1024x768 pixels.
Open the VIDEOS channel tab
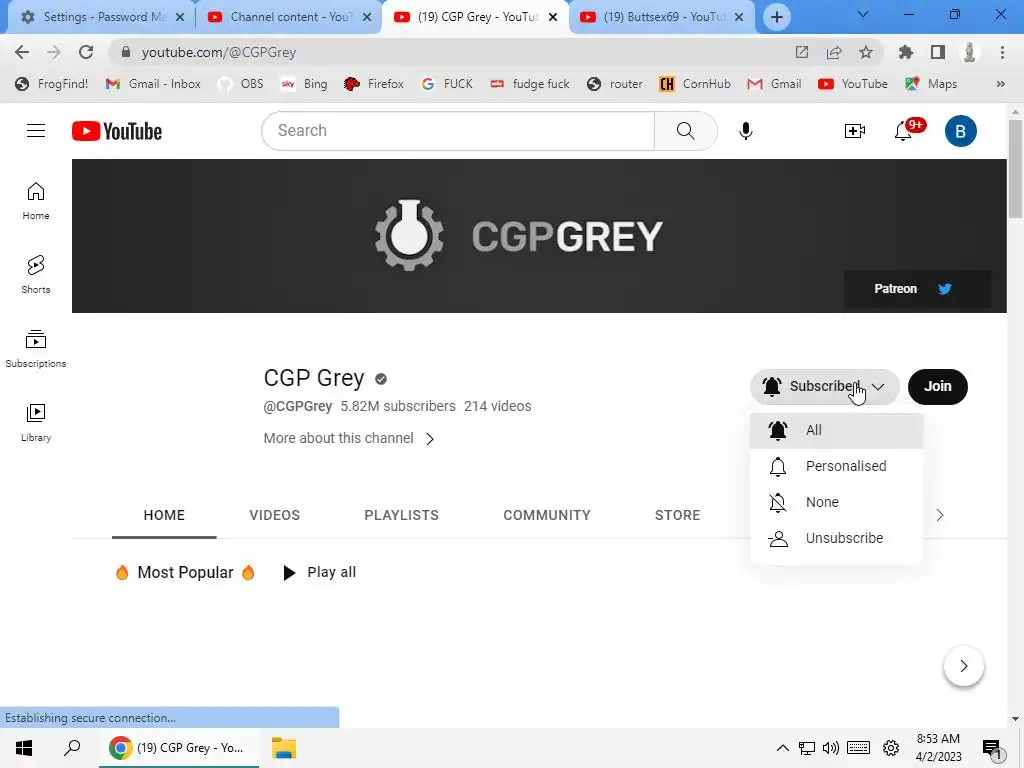click(x=274, y=515)
